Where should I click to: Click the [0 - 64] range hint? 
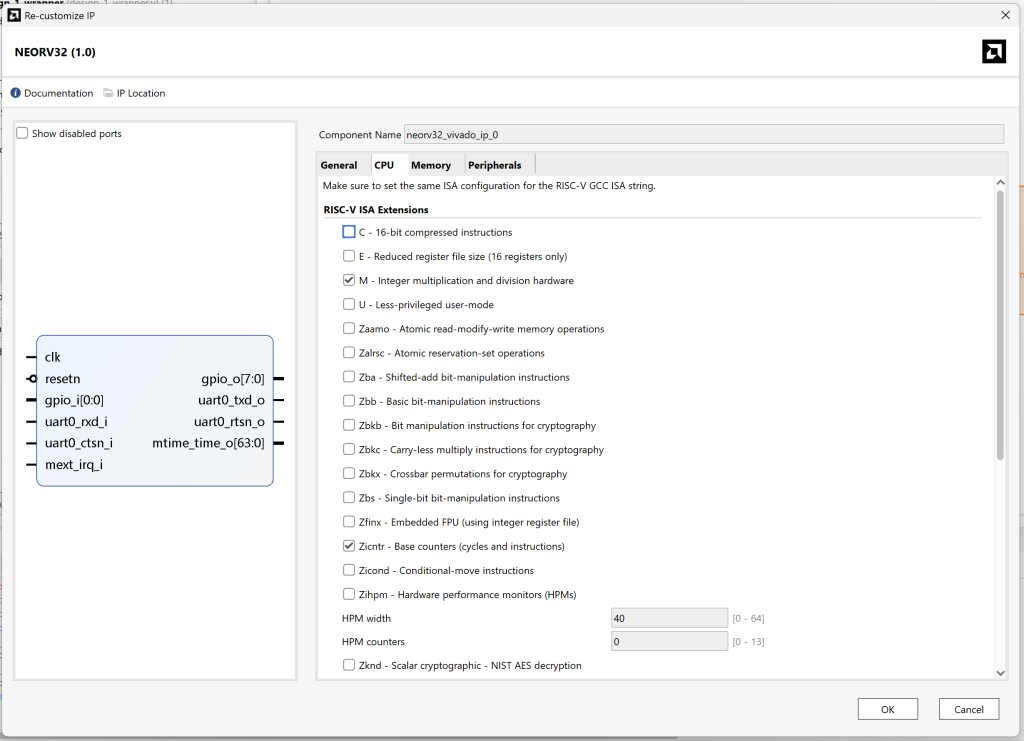pos(748,618)
